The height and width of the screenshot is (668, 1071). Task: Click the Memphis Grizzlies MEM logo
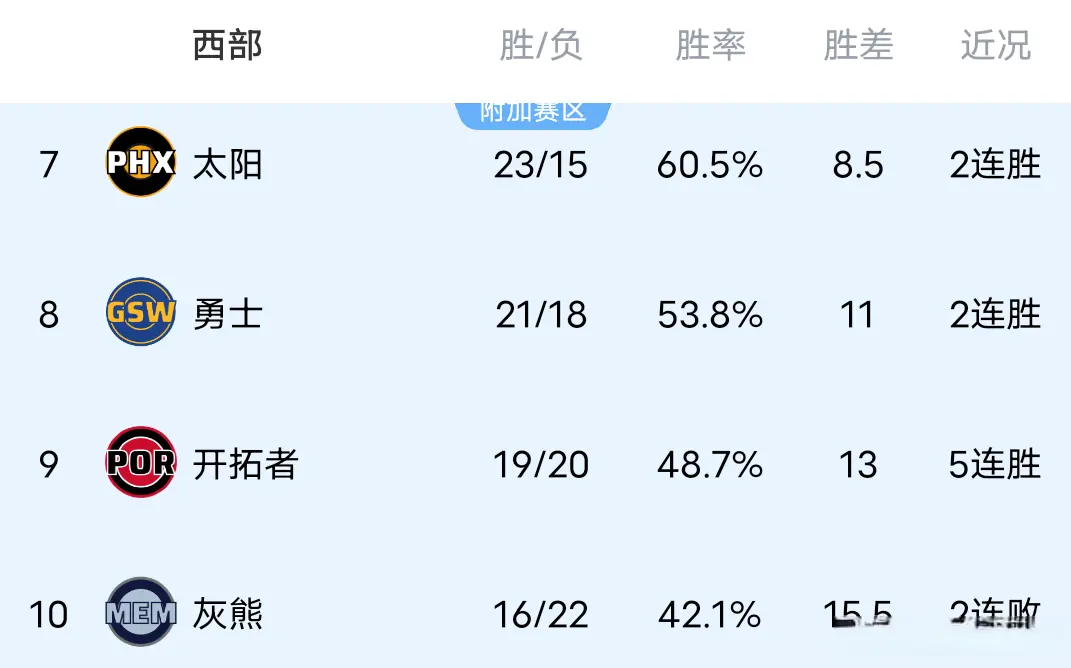tap(141, 612)
